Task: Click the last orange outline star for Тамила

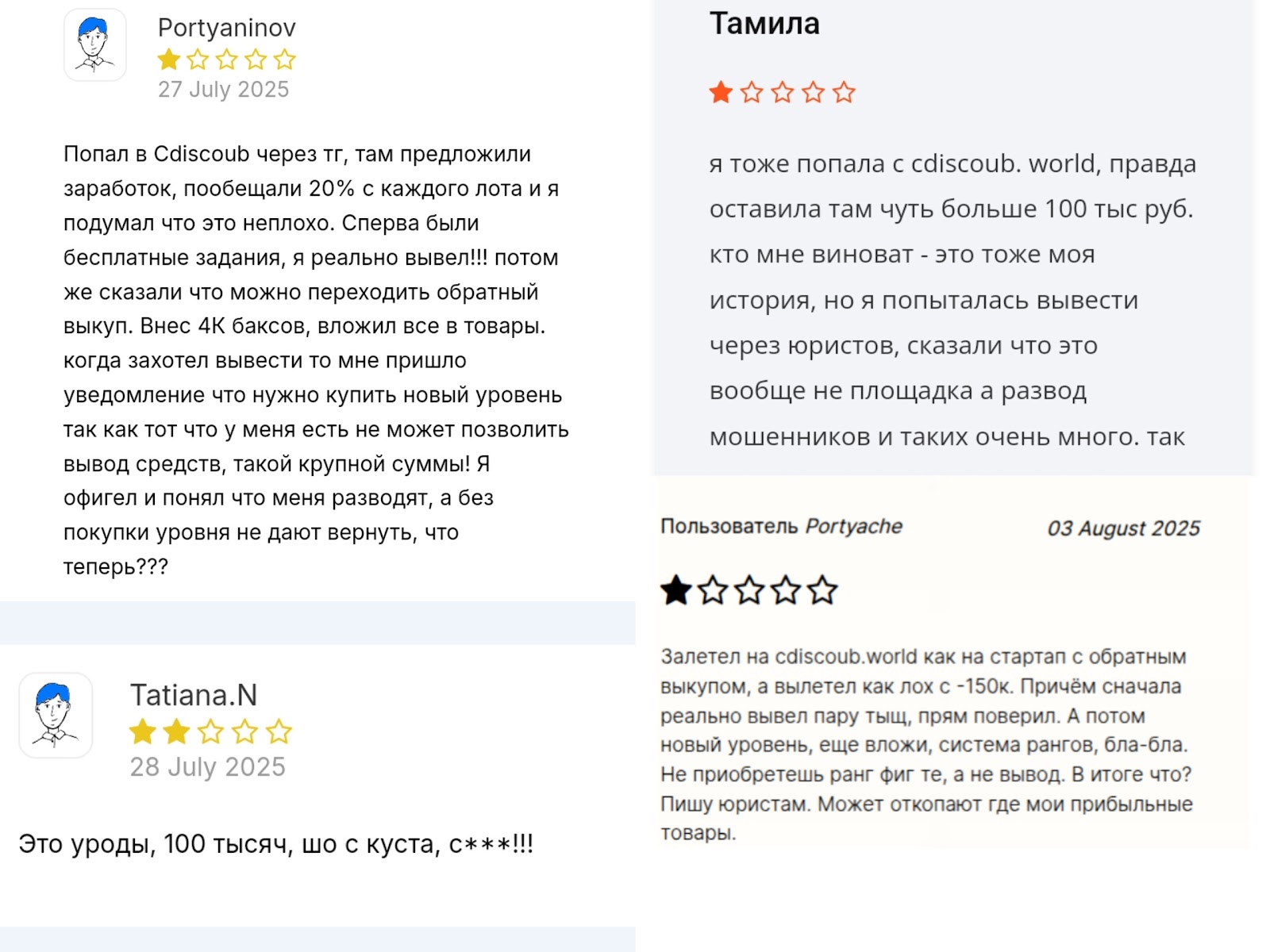Action: 844,92
